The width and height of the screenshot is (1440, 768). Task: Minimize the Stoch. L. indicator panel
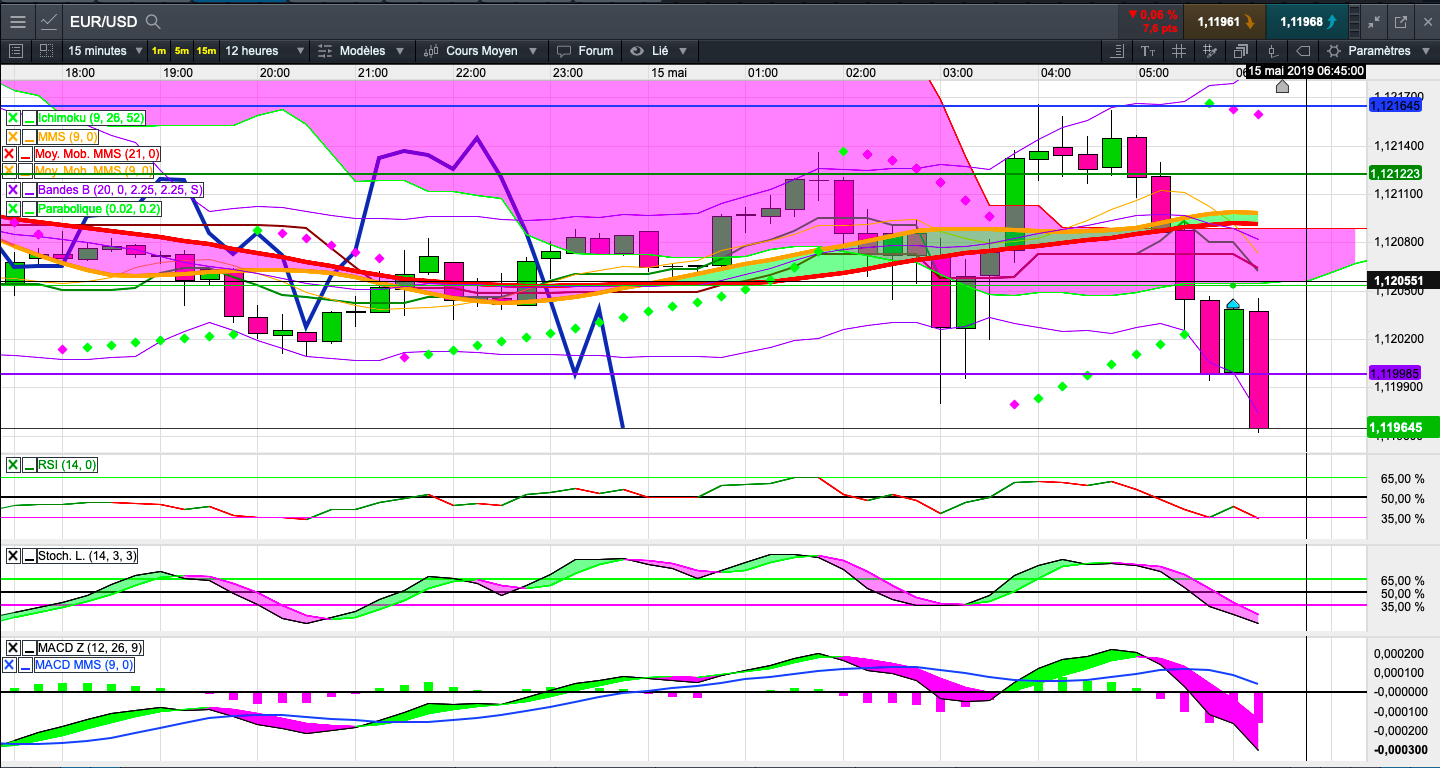pos(29,556)
